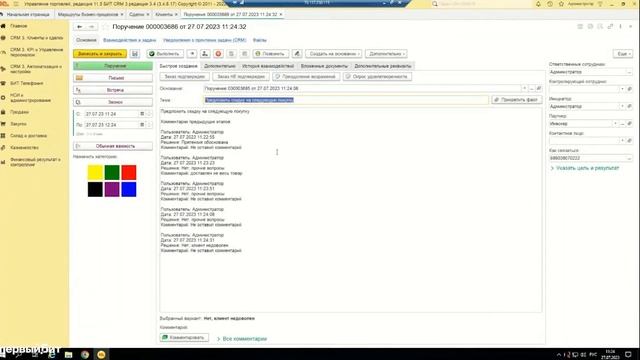Screen dimensions: 640x360
Task: Pick the green category color
Action: click(112, 172)
